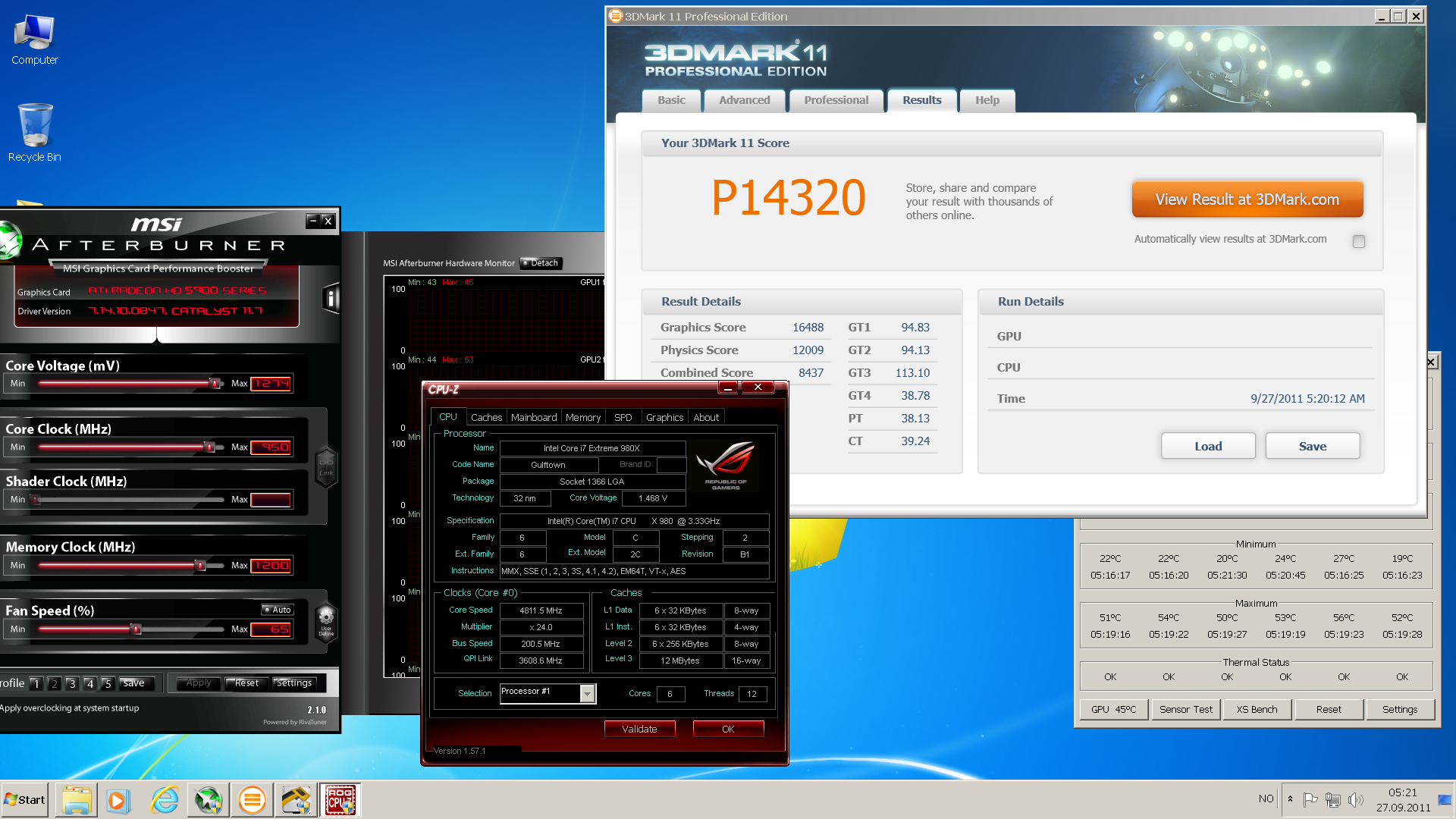Open the Computer desktop icon
This screenshot has height=819, width=1456.
pos(34,39)
